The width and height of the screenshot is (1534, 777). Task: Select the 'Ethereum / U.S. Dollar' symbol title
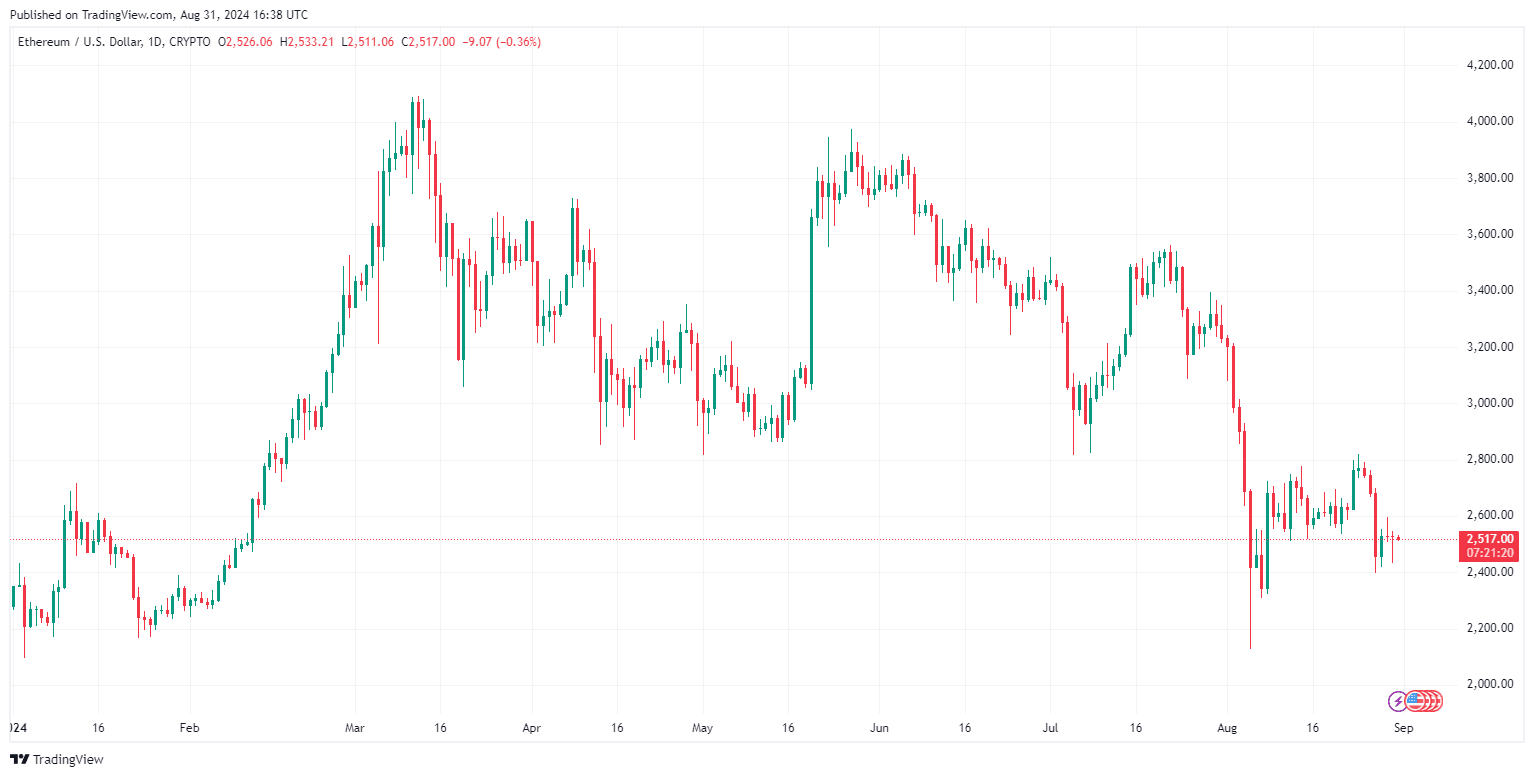78,42
